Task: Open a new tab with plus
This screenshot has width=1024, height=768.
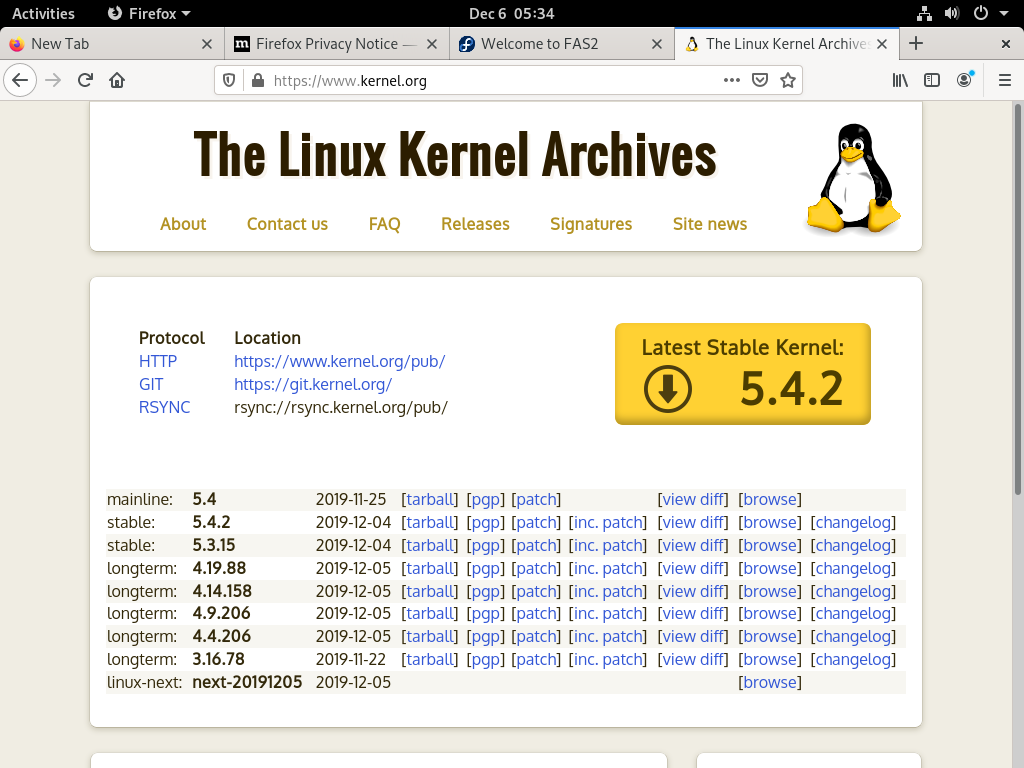Action: (x=916, y=44)
